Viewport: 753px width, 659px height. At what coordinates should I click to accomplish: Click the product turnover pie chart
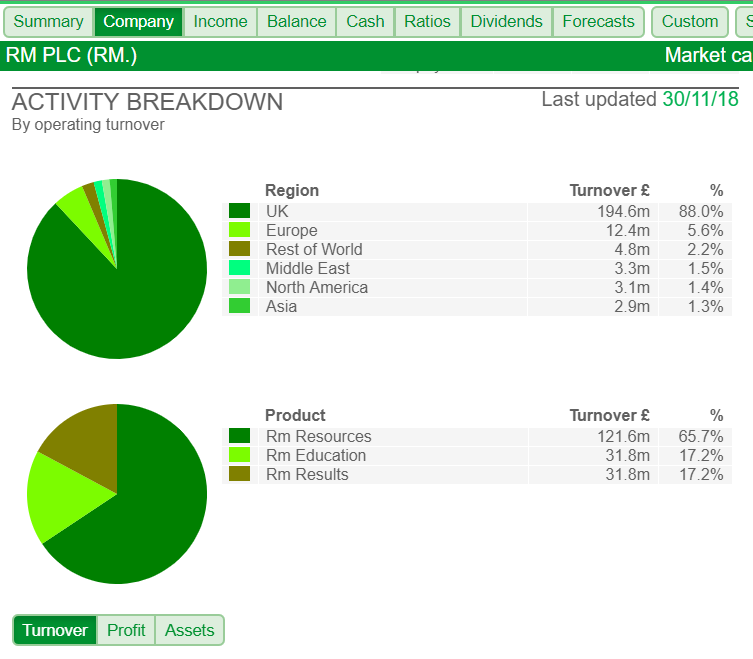point(117,494)
